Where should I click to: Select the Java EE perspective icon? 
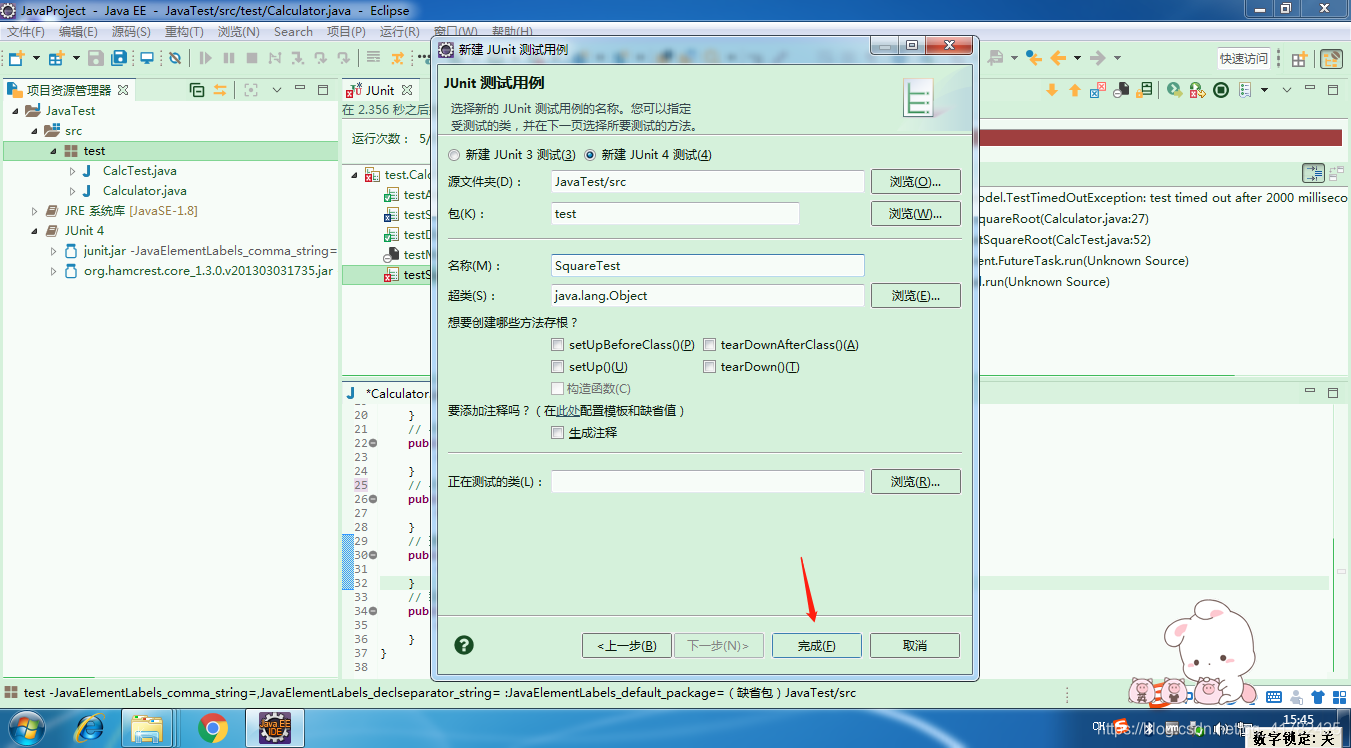[1331, 59]
